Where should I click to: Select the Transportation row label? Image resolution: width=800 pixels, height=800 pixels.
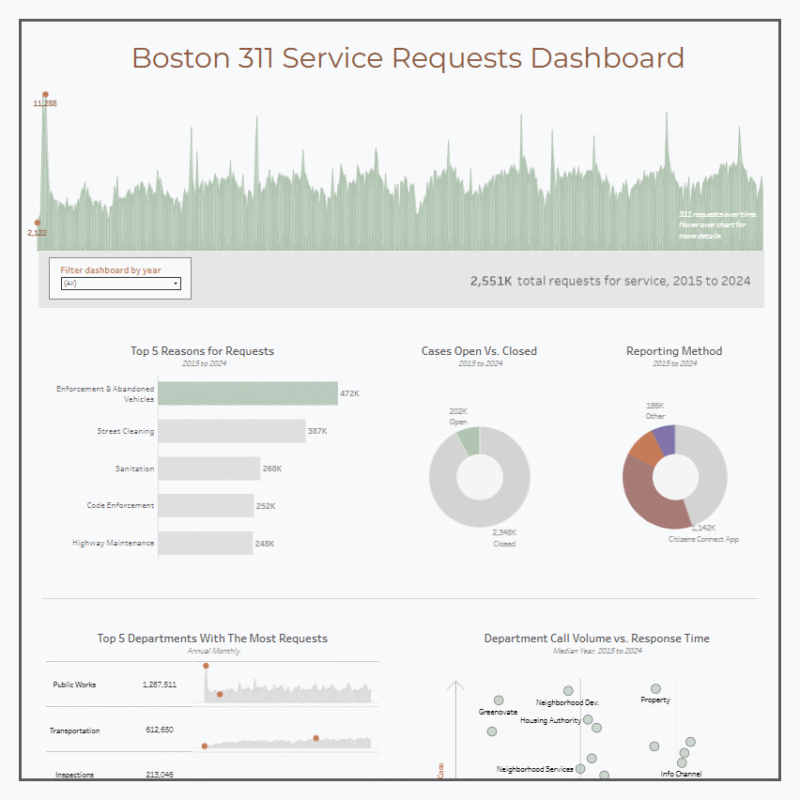76,731
